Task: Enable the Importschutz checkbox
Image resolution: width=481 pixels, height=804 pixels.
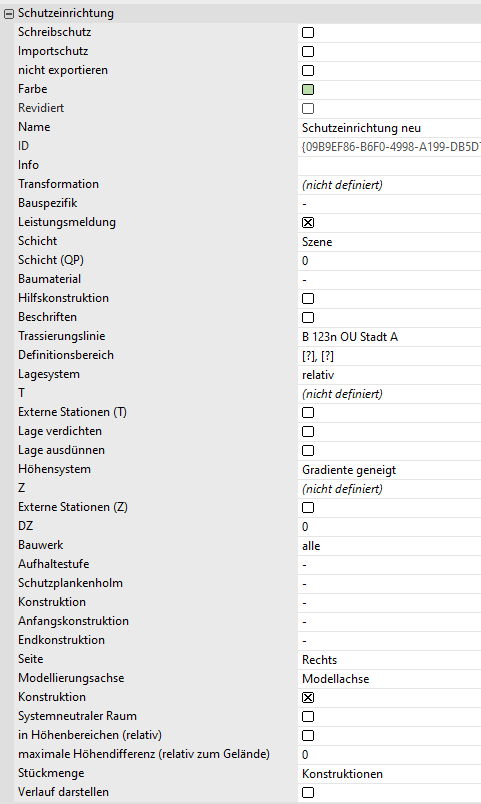Action: pyautogui.click(x=308, y=52)
